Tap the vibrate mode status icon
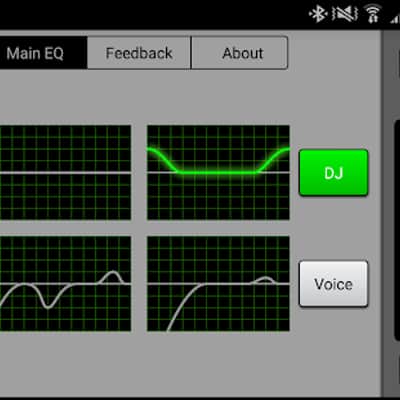400x400 pixels. (345, 14)
